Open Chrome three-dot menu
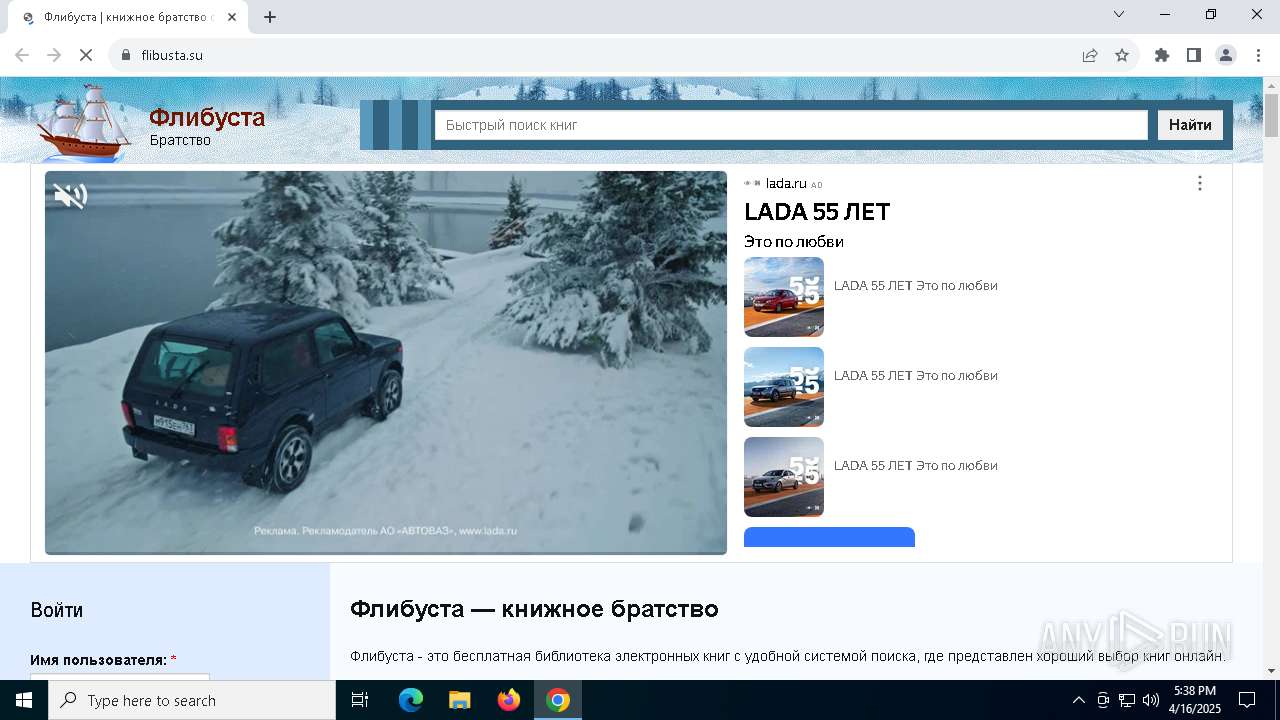This screenshot has height=720, width=1280. pos(1258,55)
